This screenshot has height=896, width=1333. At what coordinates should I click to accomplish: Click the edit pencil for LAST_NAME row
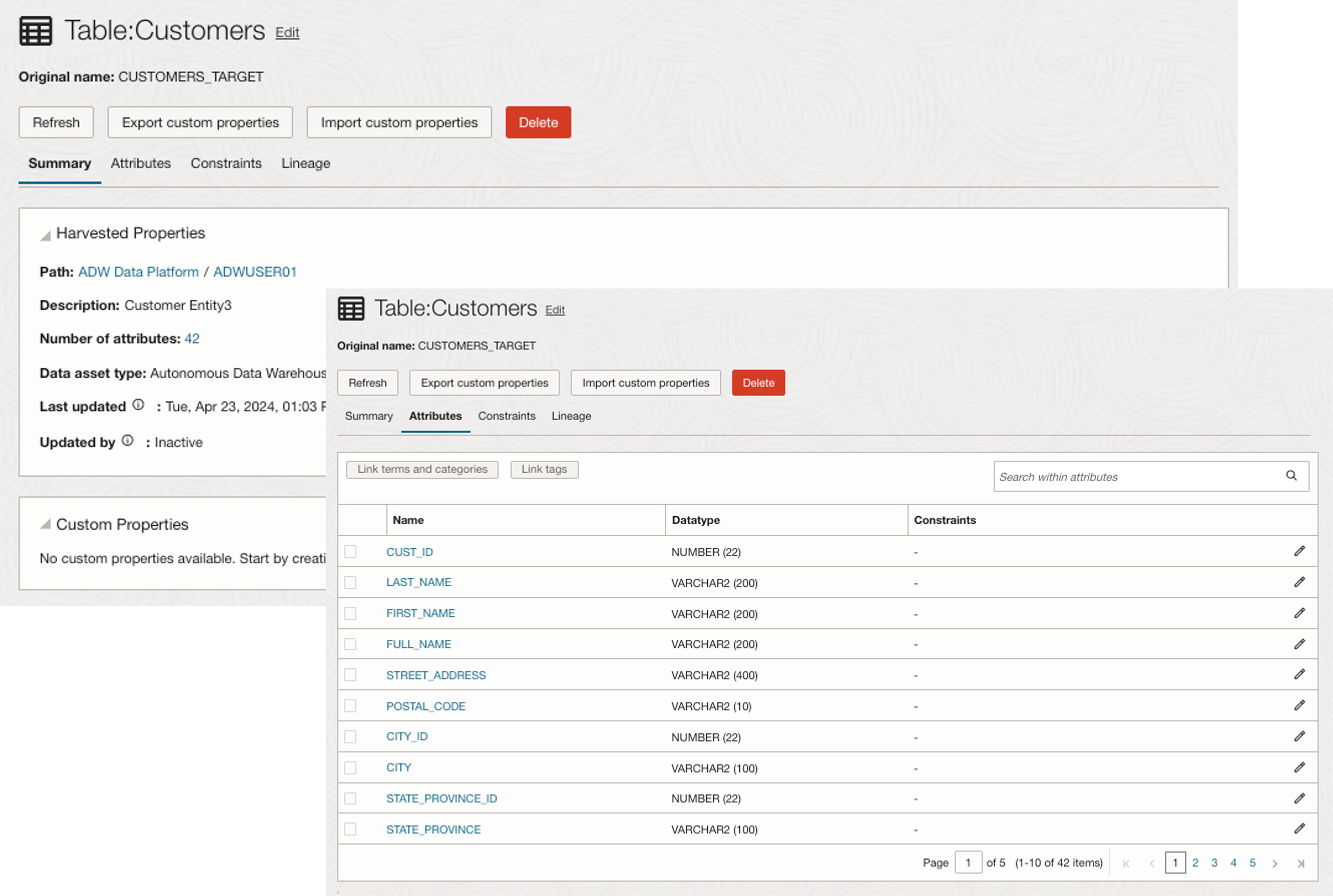(x=1299, y=582)
